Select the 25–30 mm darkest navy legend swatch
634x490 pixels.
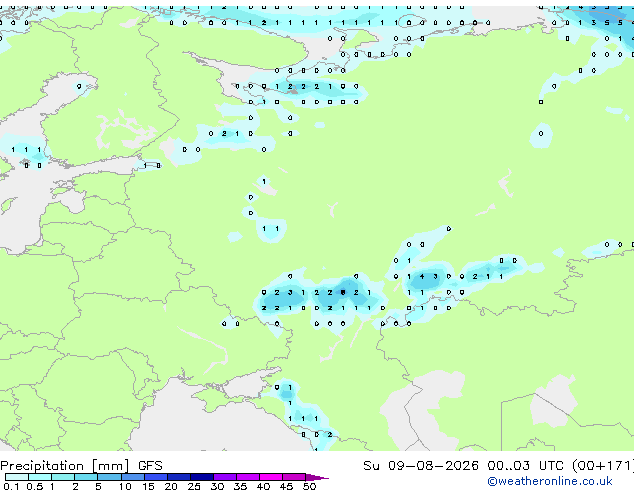(202, 477)
